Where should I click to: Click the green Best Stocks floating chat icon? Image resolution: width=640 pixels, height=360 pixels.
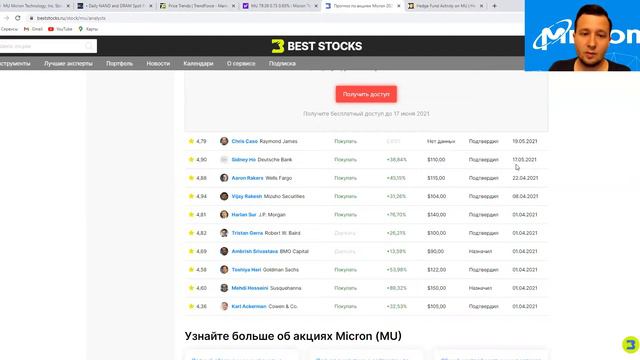click(630, 344)
